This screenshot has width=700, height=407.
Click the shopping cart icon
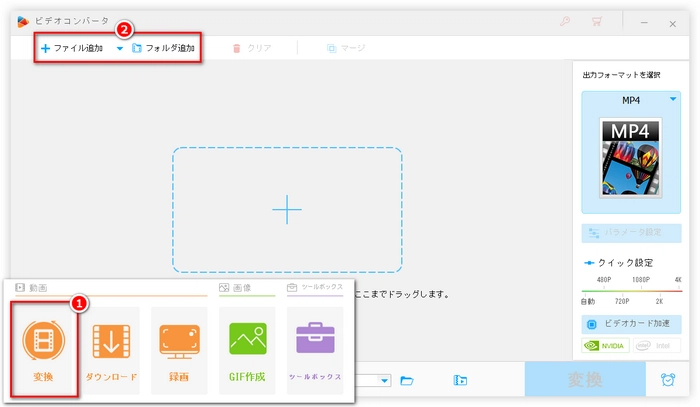[597, 21]
